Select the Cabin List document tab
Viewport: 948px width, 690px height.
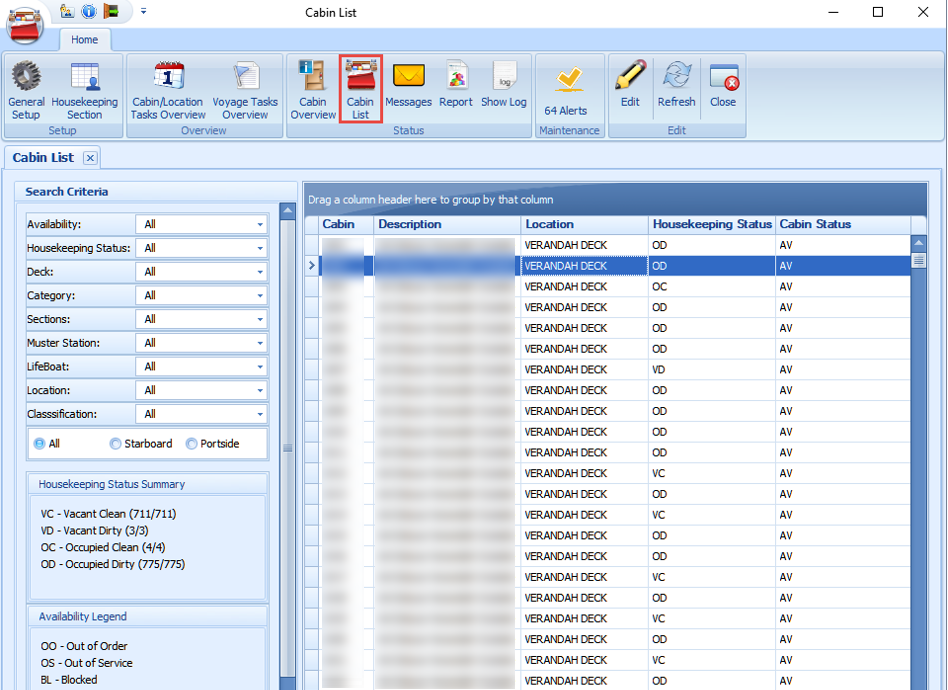click(x=44, y=157)
